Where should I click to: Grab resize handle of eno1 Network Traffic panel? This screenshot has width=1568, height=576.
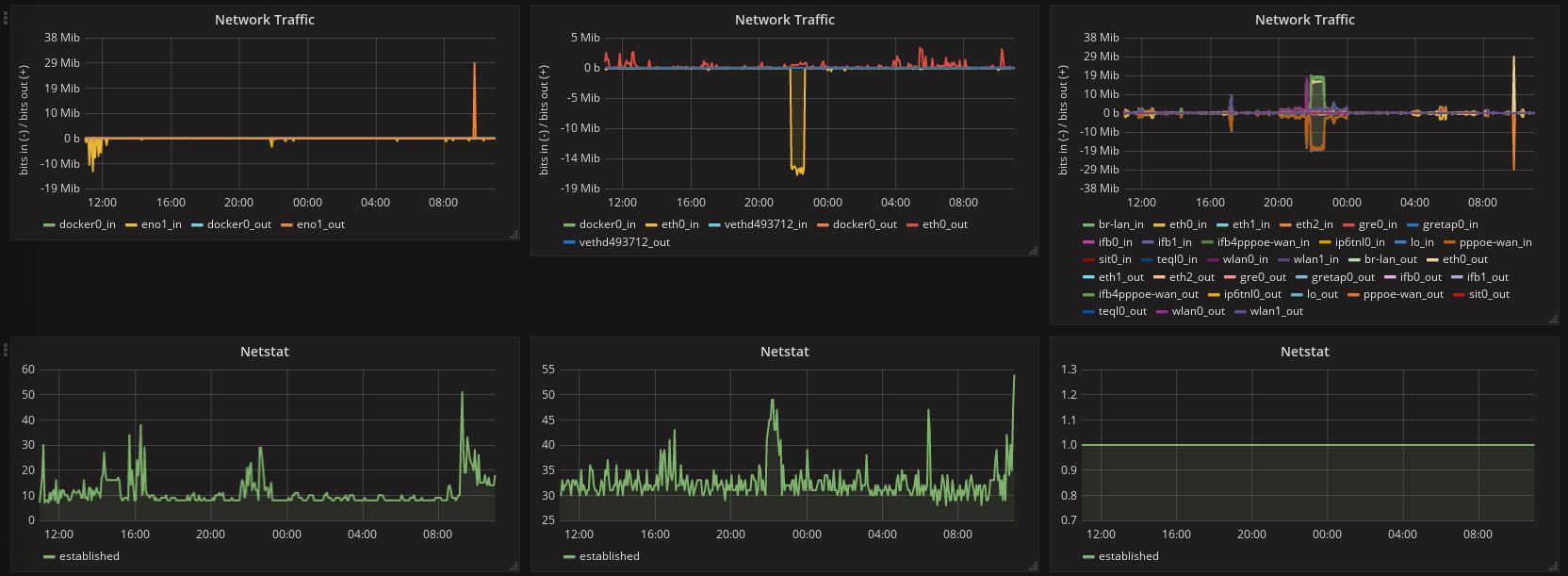[x=514, y=234]
